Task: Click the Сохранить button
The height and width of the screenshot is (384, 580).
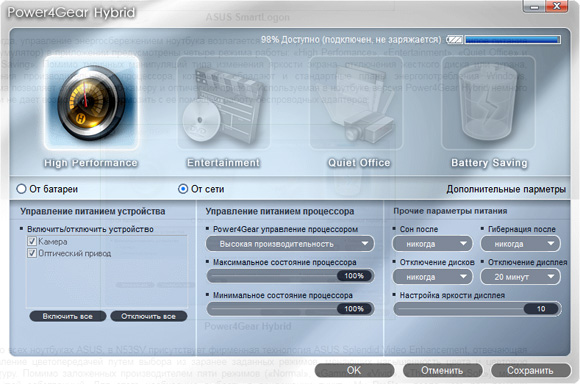Action: point(530,370)
